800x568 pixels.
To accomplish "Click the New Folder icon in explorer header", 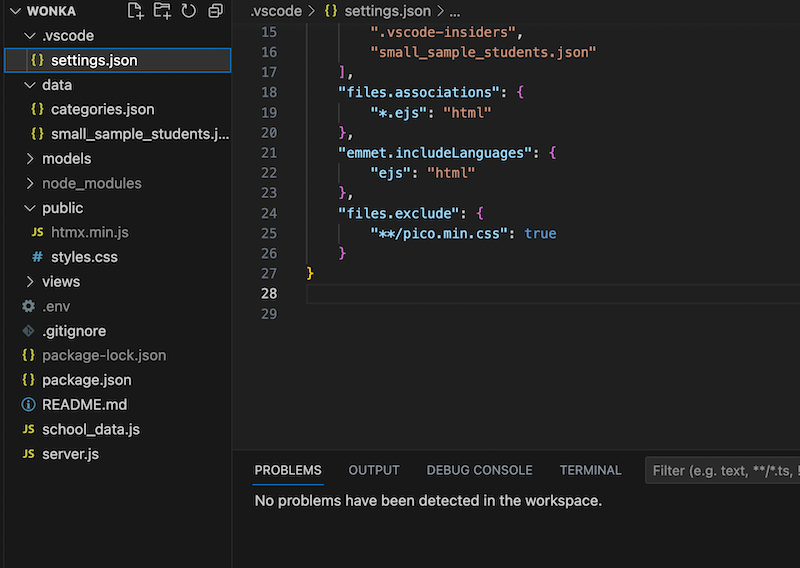I will pos(162,11).
